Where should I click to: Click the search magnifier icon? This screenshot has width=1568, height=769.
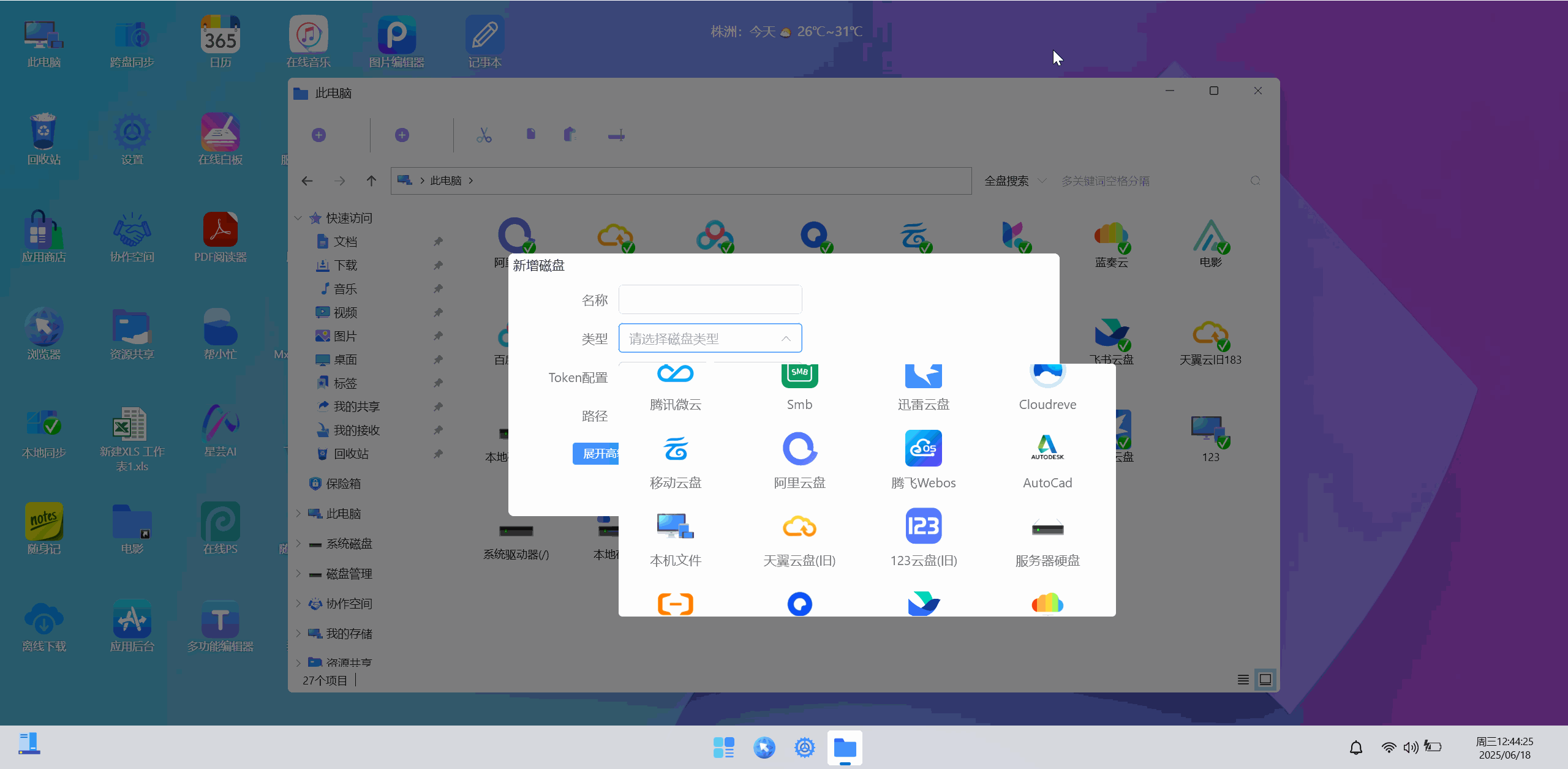click(1255, 181)
